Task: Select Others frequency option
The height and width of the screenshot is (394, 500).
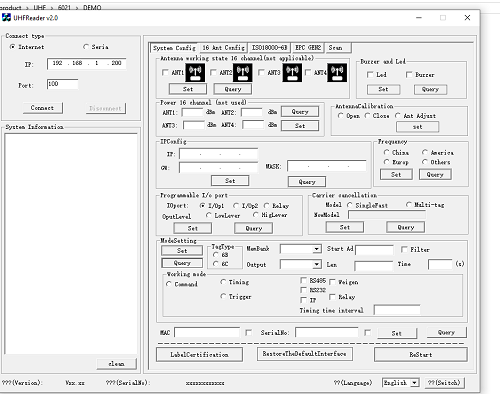Action: tap(425, 162)
